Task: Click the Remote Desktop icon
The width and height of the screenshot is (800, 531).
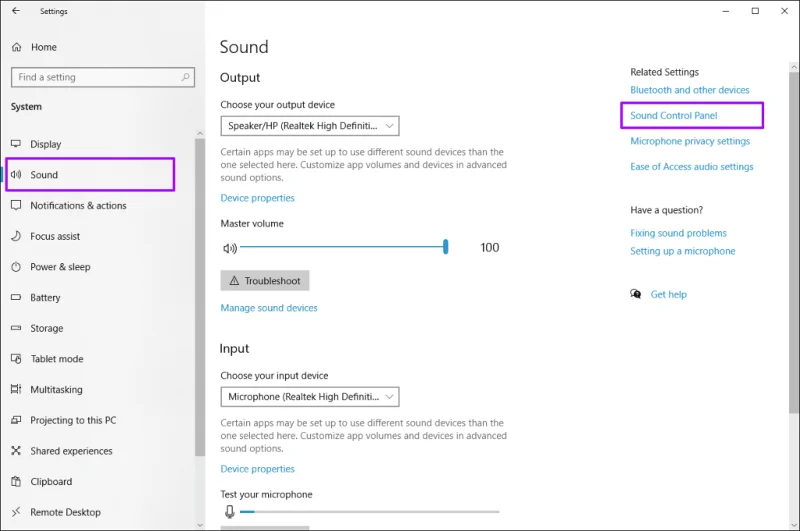Action: 16,512
